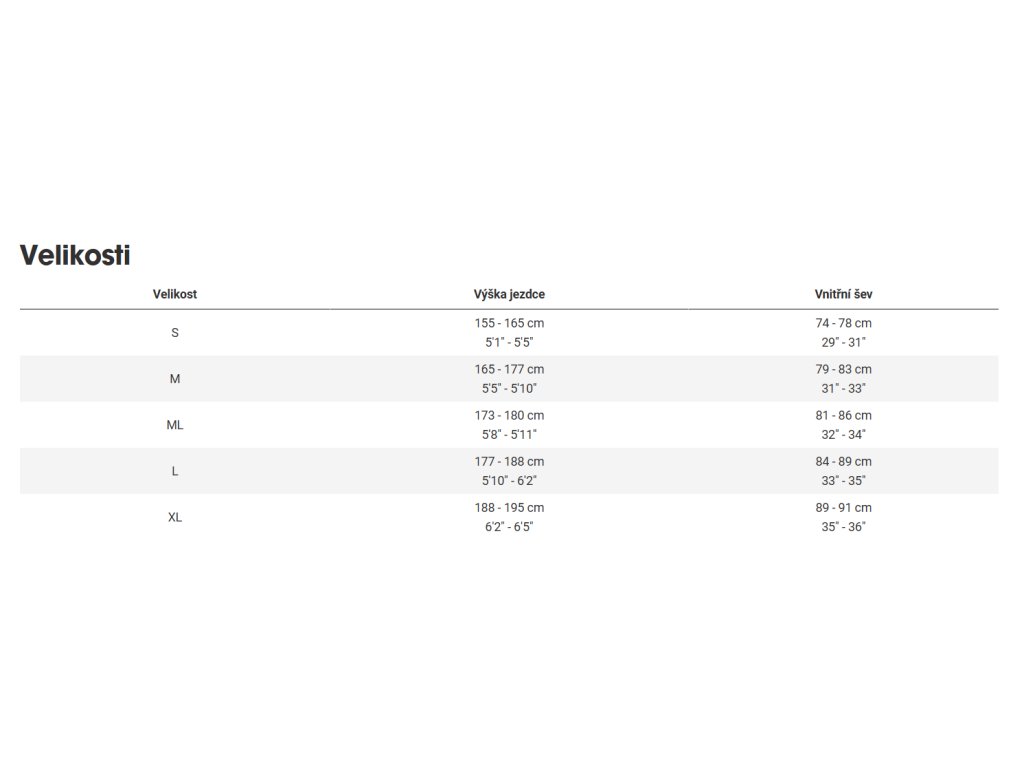Click the 177 - 188 cm rider height
Viewport: 1024px width, 768px height.
click(509, 461)
